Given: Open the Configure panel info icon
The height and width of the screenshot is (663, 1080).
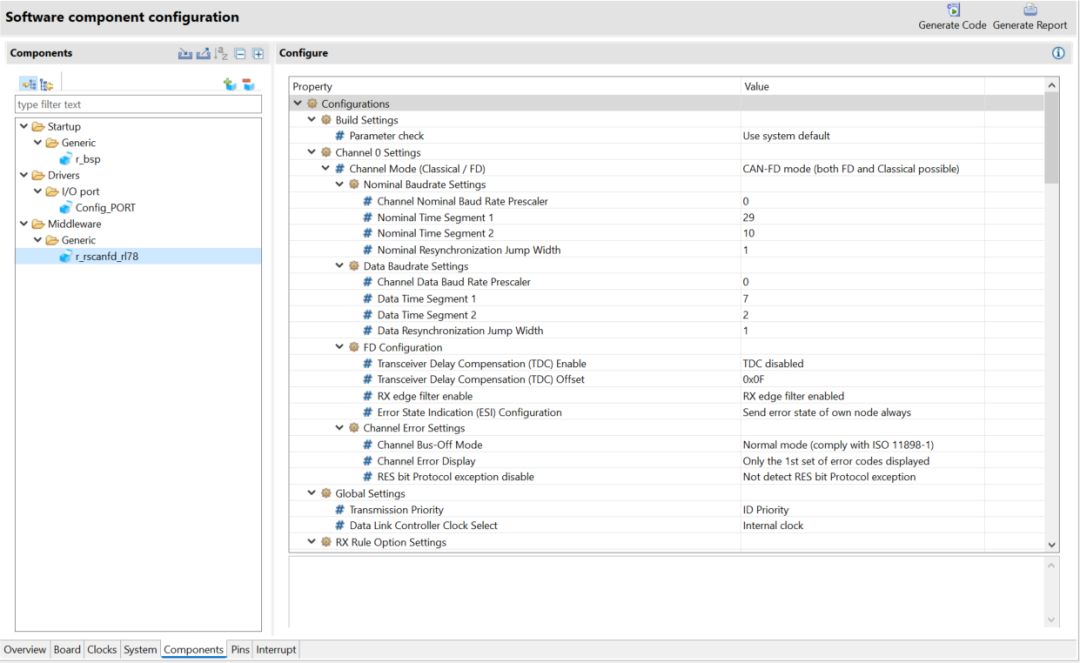Looking at the screenshot, I should tap(1058, 53).
